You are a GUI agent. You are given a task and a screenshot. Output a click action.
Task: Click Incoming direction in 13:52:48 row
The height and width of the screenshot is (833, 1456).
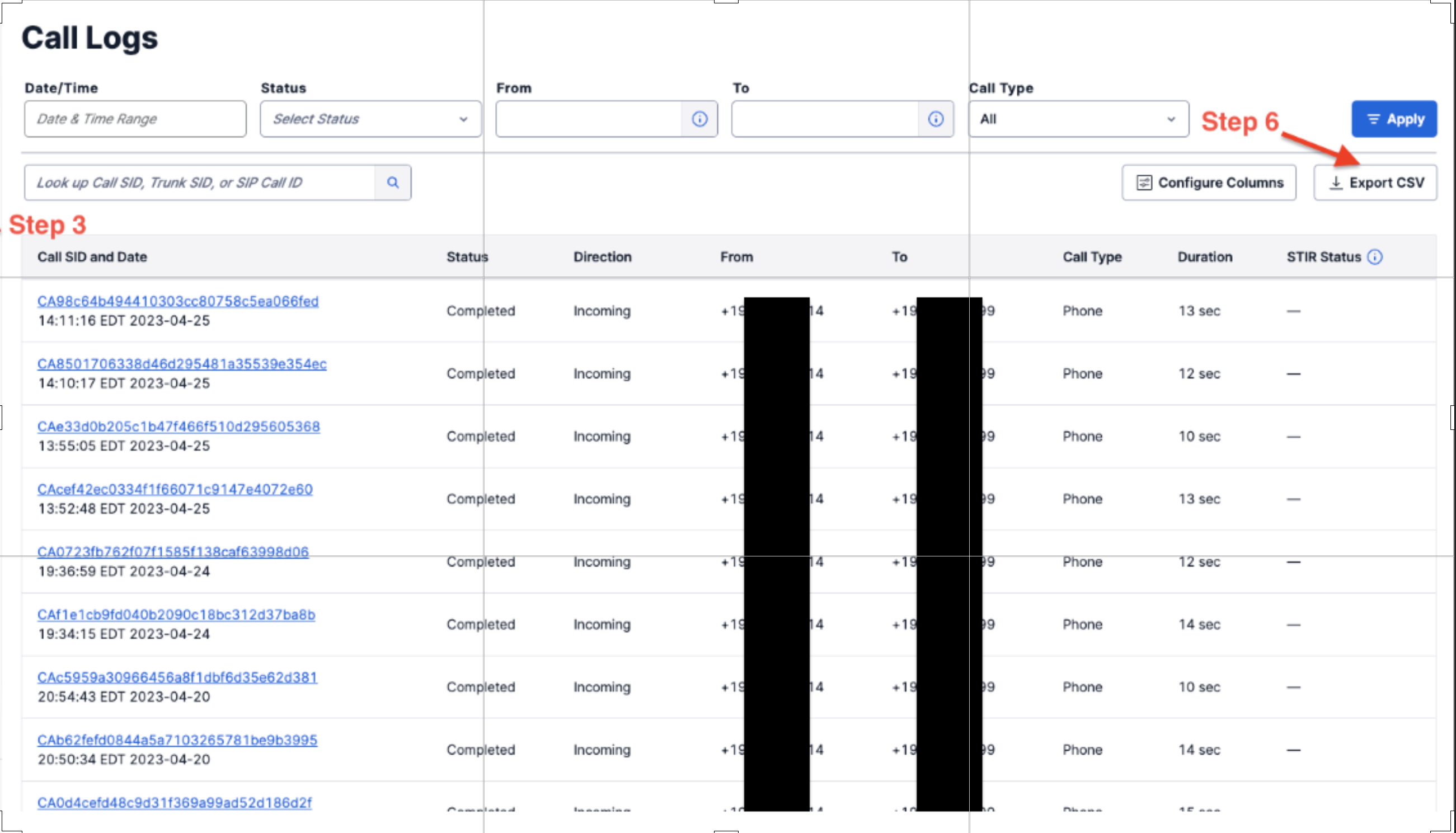point(602,499)
